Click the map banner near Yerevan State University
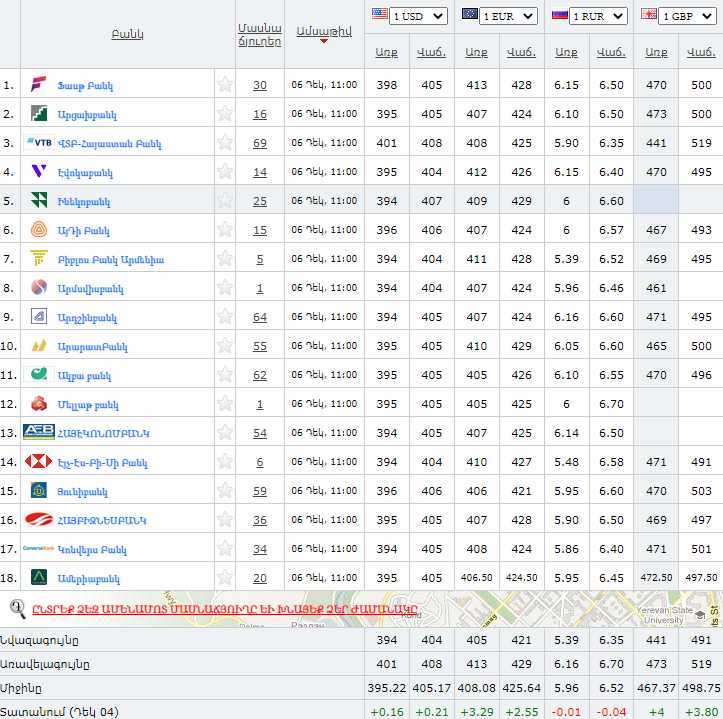 pos(664,613)
